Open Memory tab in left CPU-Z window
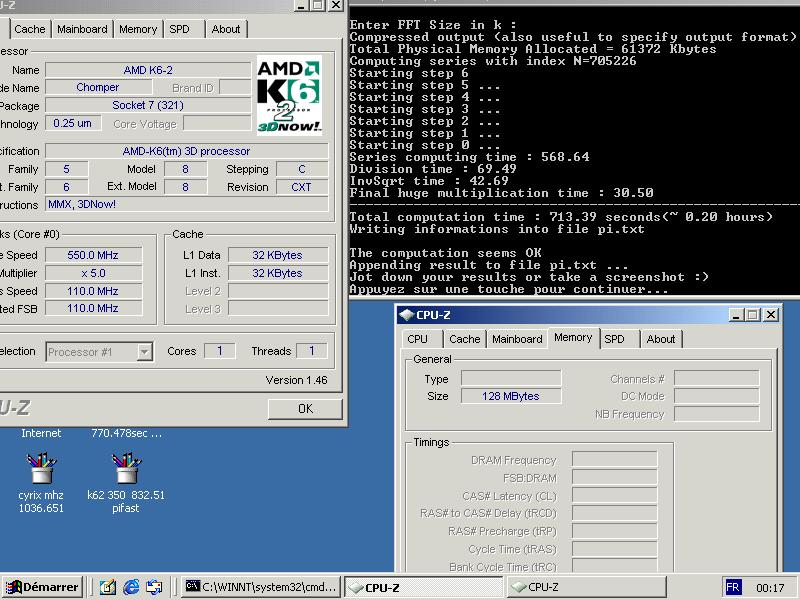Screen dimensions: 800x600 (138, 29)
